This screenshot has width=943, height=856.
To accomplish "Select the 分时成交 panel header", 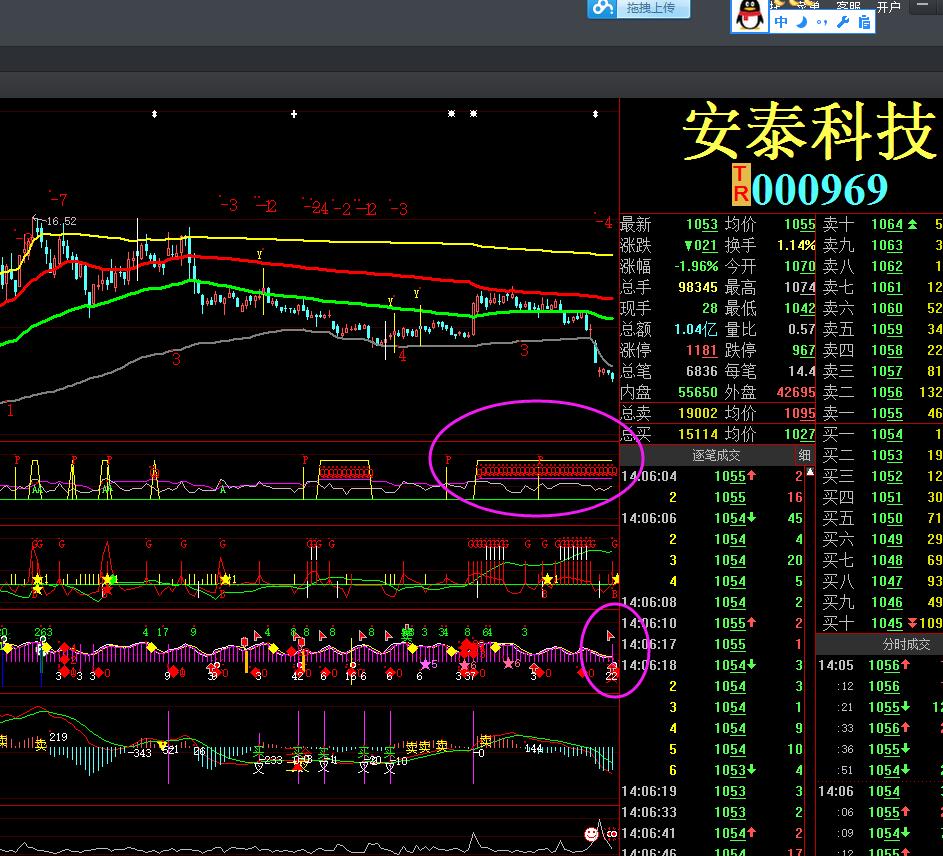I will 906,644.
